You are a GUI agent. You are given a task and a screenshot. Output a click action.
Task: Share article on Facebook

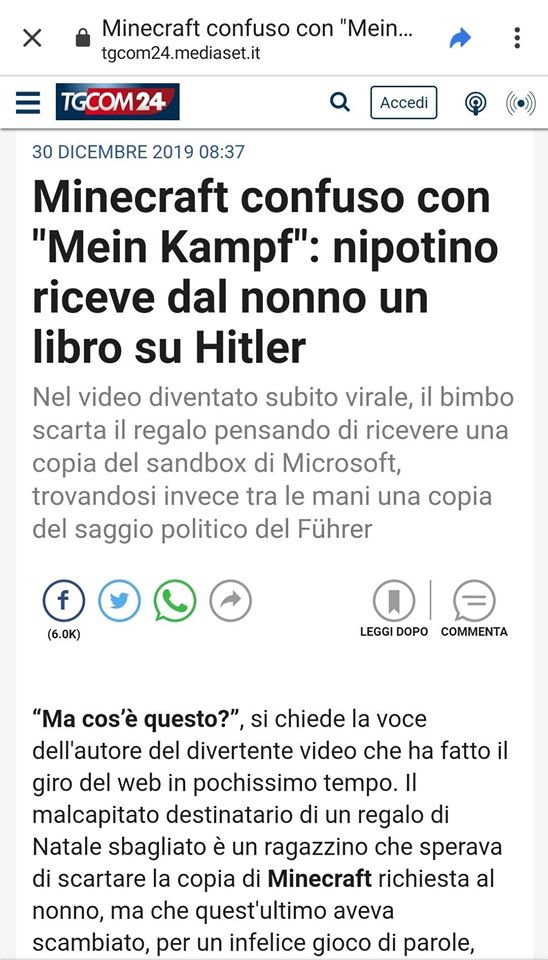point(64,601)
